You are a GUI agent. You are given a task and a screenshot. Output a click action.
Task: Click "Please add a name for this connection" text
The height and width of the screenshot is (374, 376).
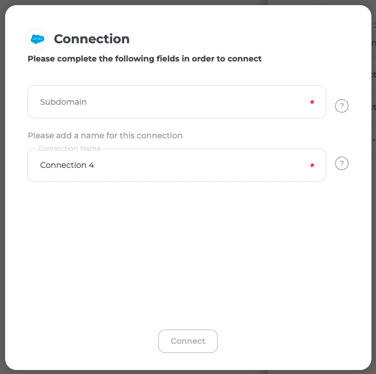(105, 135)
